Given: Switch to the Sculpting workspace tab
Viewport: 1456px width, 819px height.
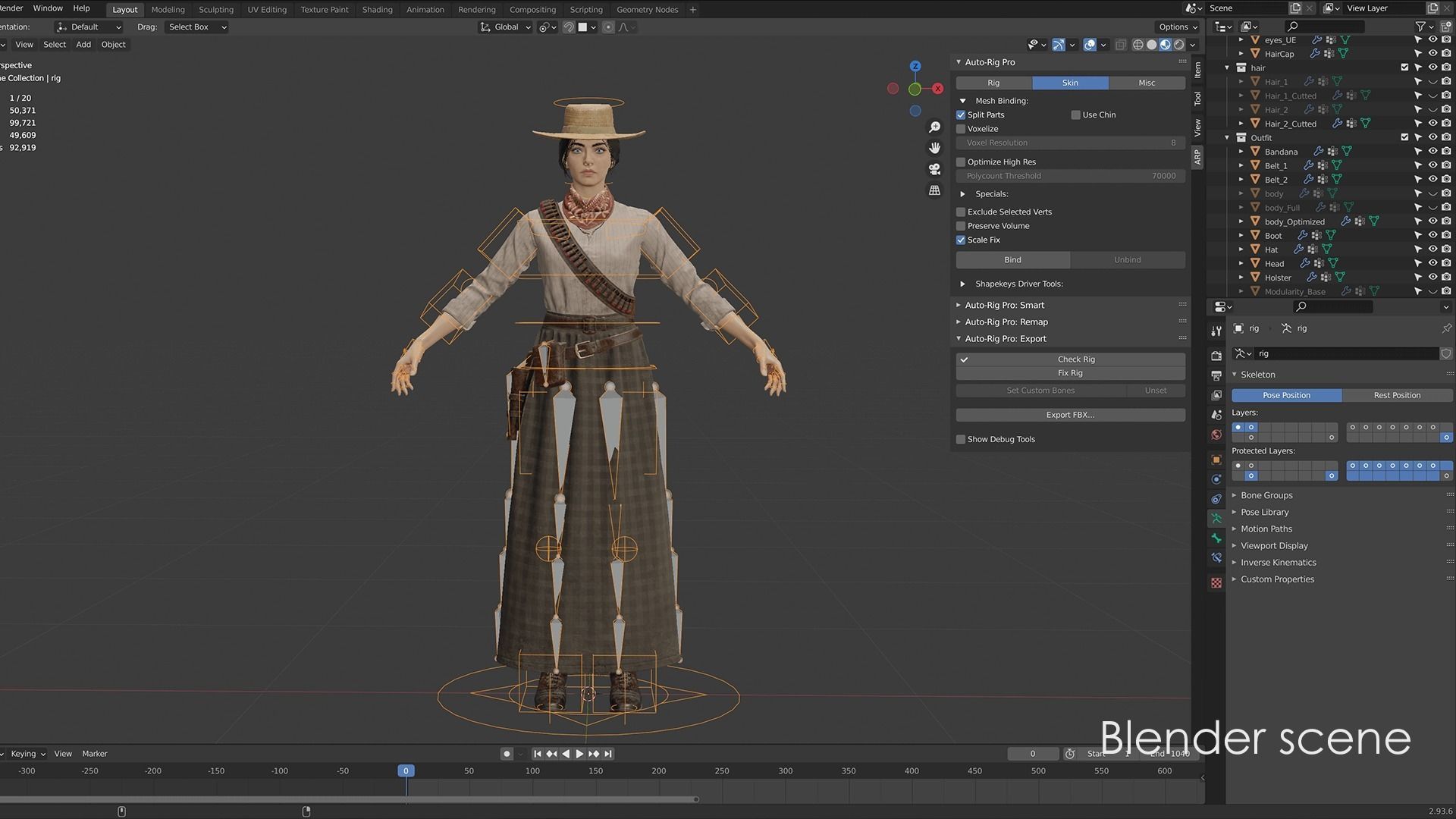Looking at the screenshot, I should point(216,10).
